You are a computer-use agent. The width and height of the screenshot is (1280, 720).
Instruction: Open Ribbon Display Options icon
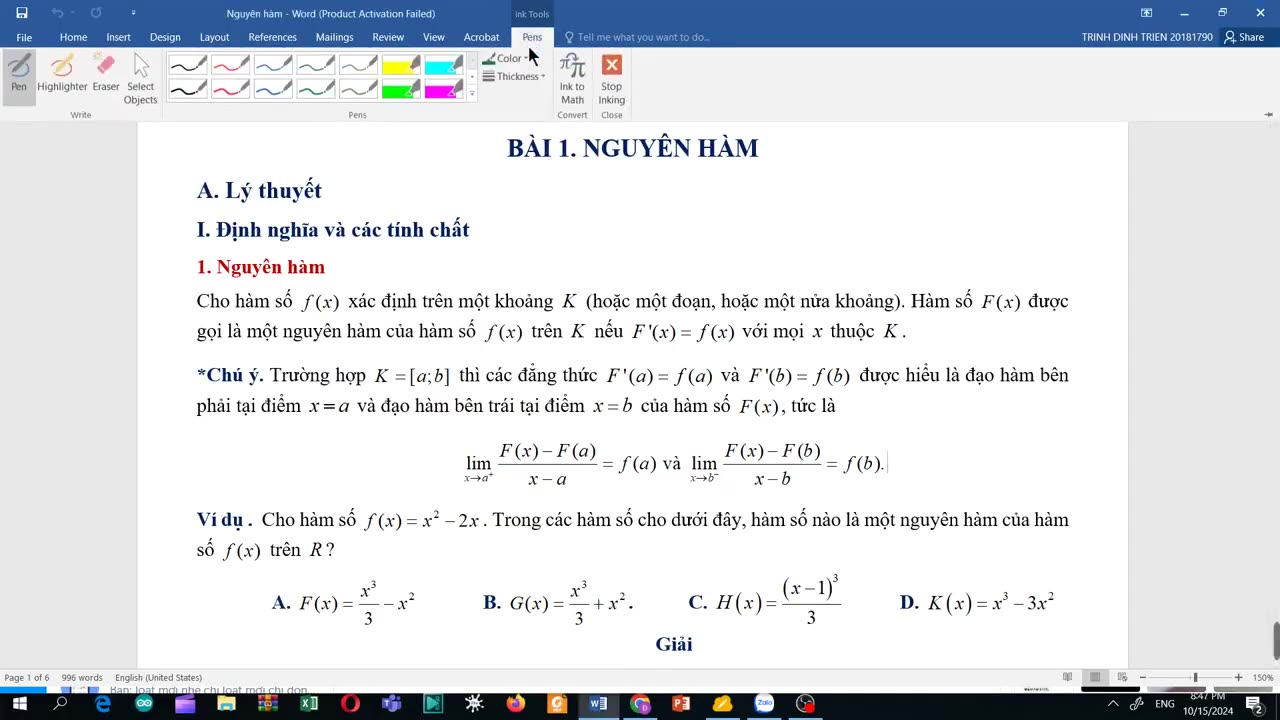click(1146, 13)
